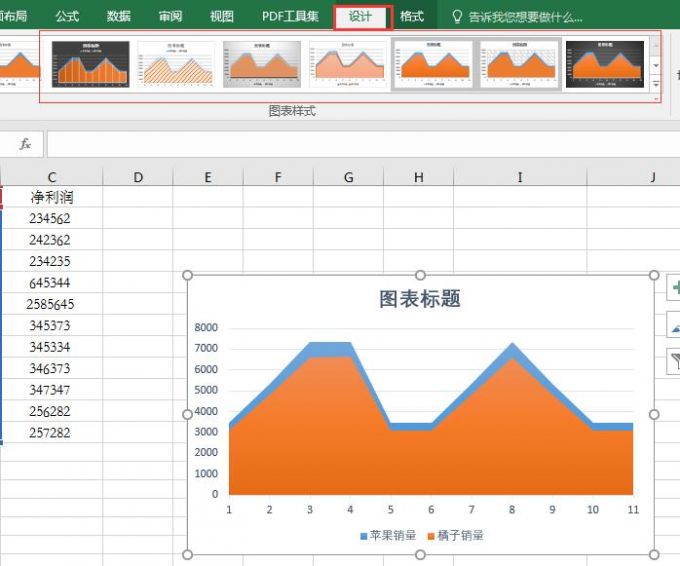Select cell containing 242362

point(52,240)
